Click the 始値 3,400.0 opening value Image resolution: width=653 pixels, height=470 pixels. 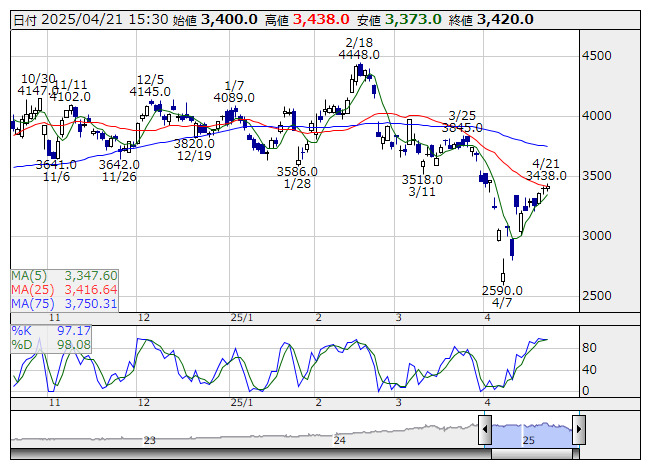tap(215, 20)
